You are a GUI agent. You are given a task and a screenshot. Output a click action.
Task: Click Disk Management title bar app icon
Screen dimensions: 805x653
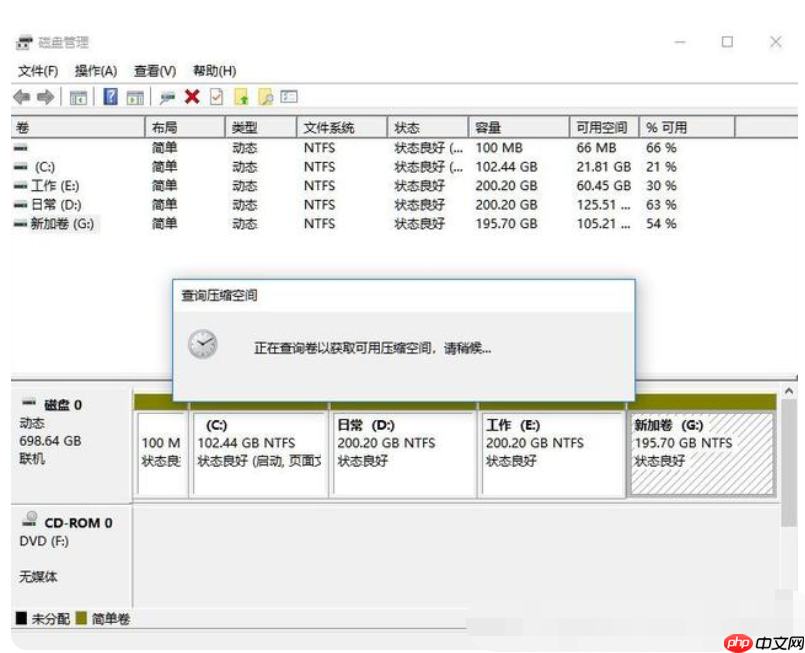24,42
